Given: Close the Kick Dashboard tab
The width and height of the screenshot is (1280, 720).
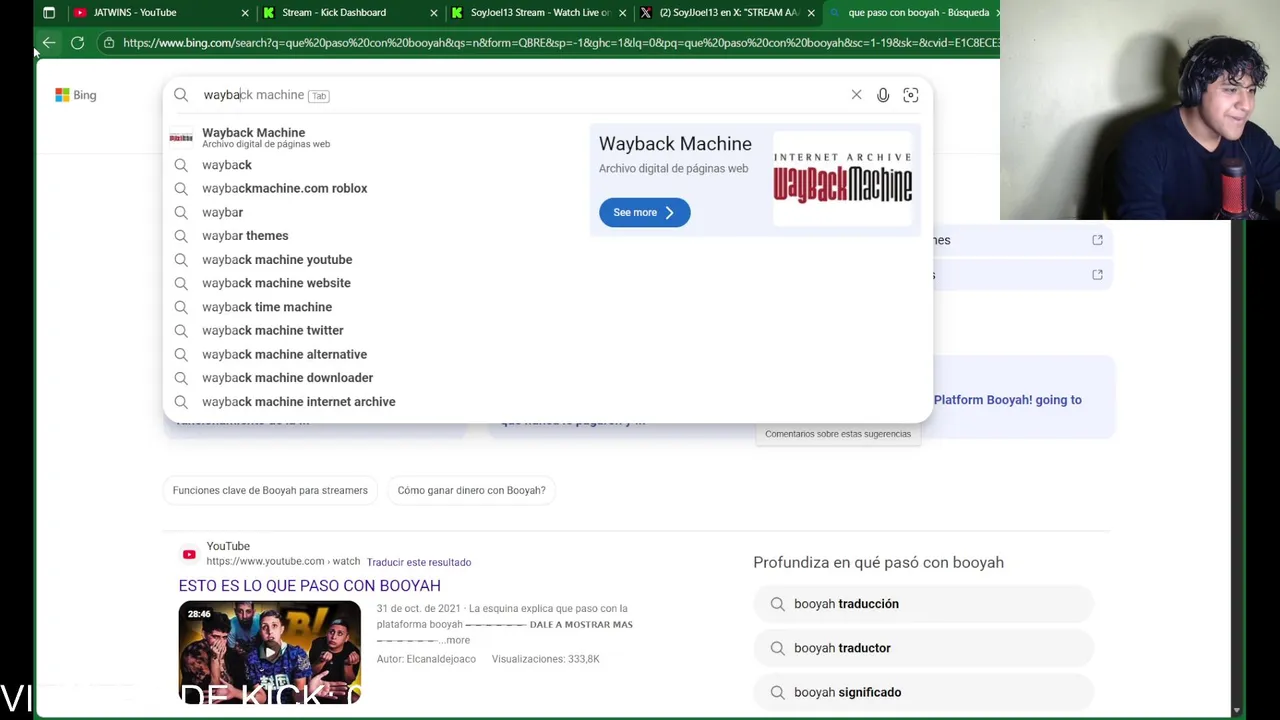Looking at the screenshot, I should [433, 13].
